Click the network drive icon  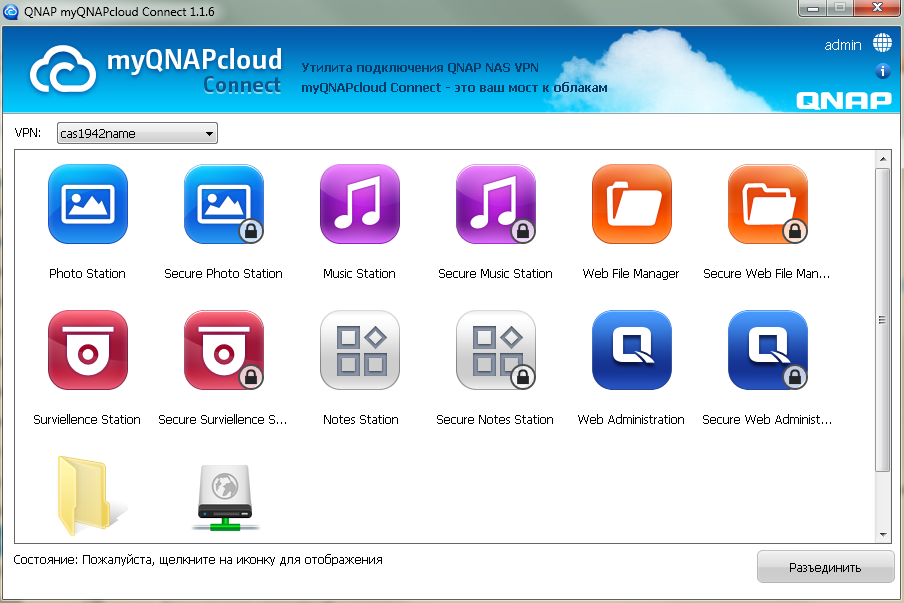[225, 497]
